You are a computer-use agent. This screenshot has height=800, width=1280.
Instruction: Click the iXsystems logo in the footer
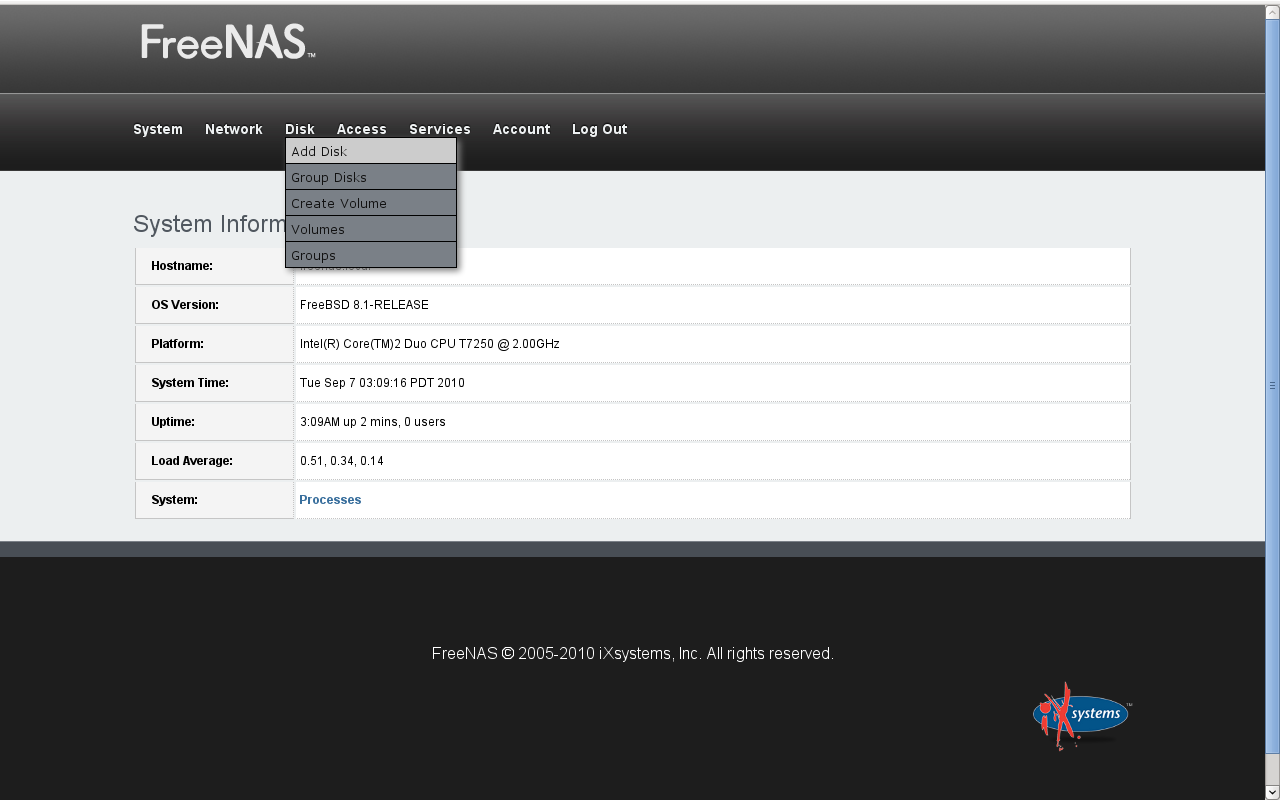pos(1082,715)
